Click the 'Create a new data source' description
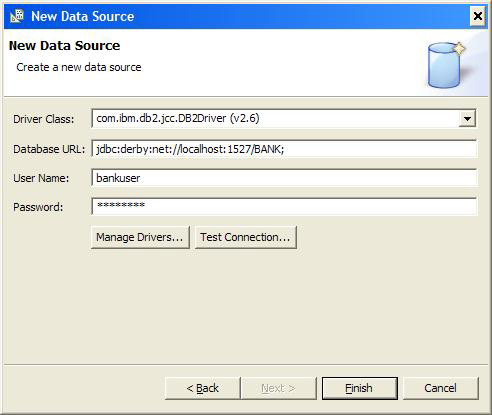This screenshot has width=492, height=415. [79, 67]
